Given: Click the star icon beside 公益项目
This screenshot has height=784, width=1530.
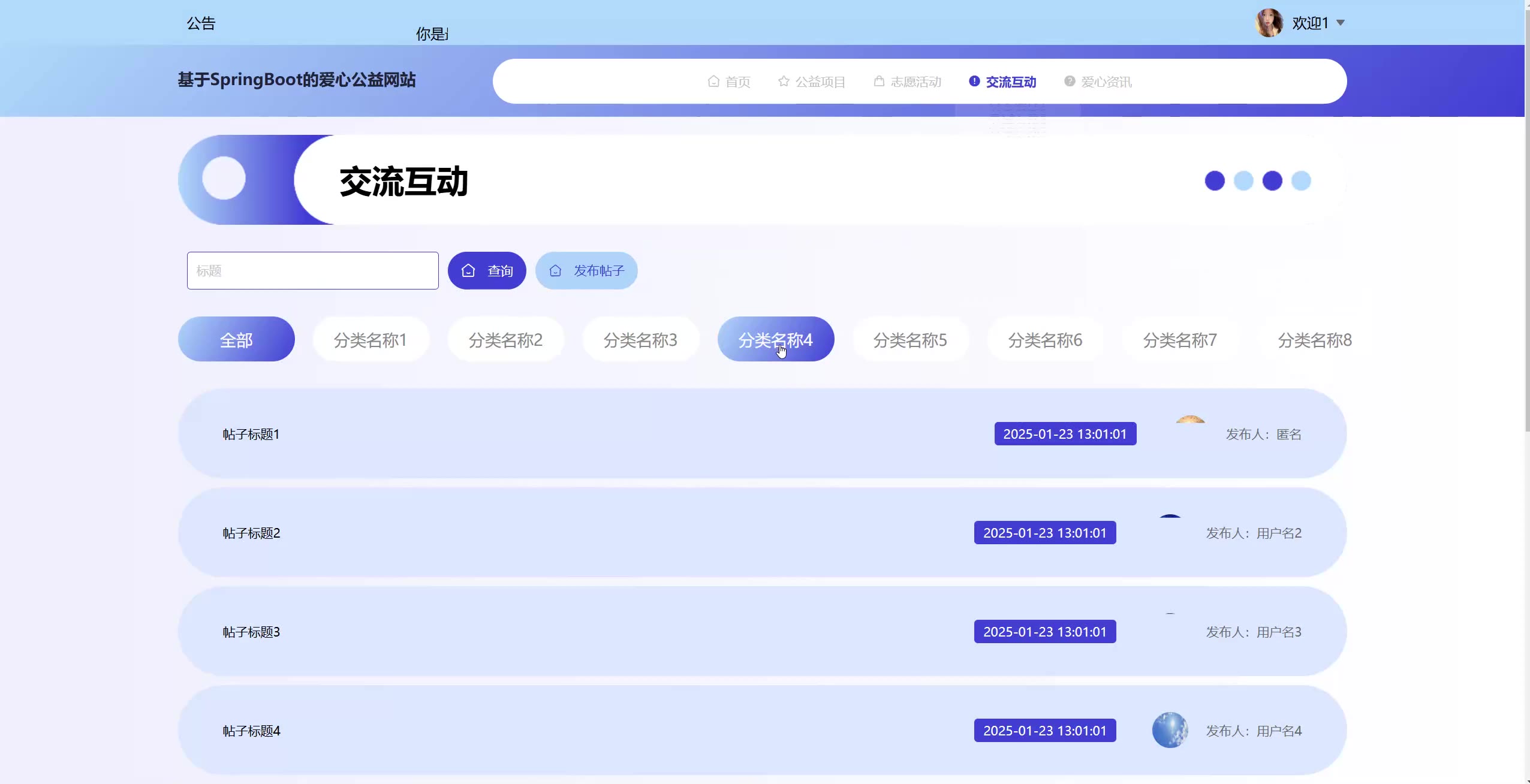Looking at the screenshot, I should [784, 82].
